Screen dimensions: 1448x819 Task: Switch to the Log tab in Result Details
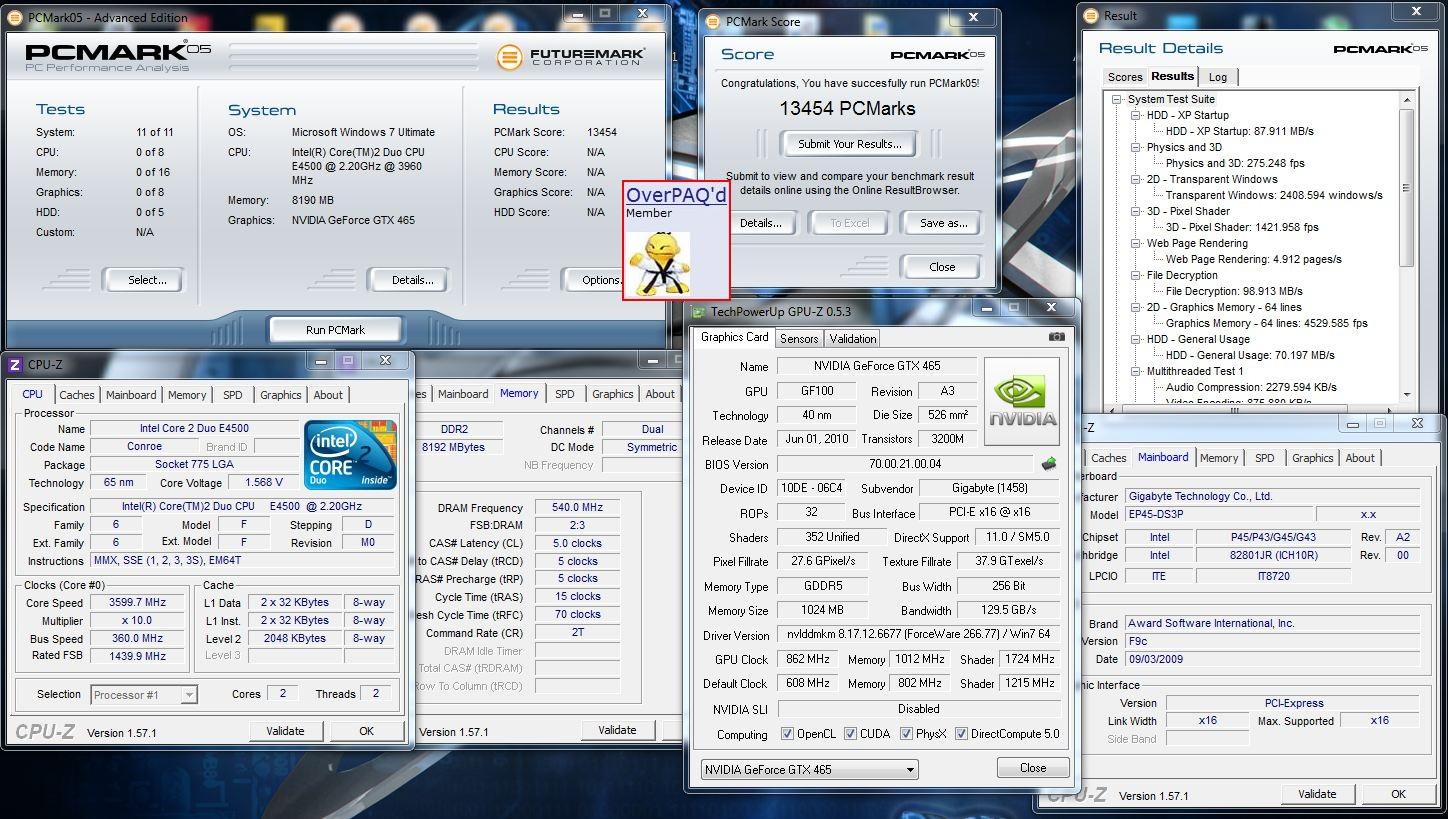(x=1217, y=77)
